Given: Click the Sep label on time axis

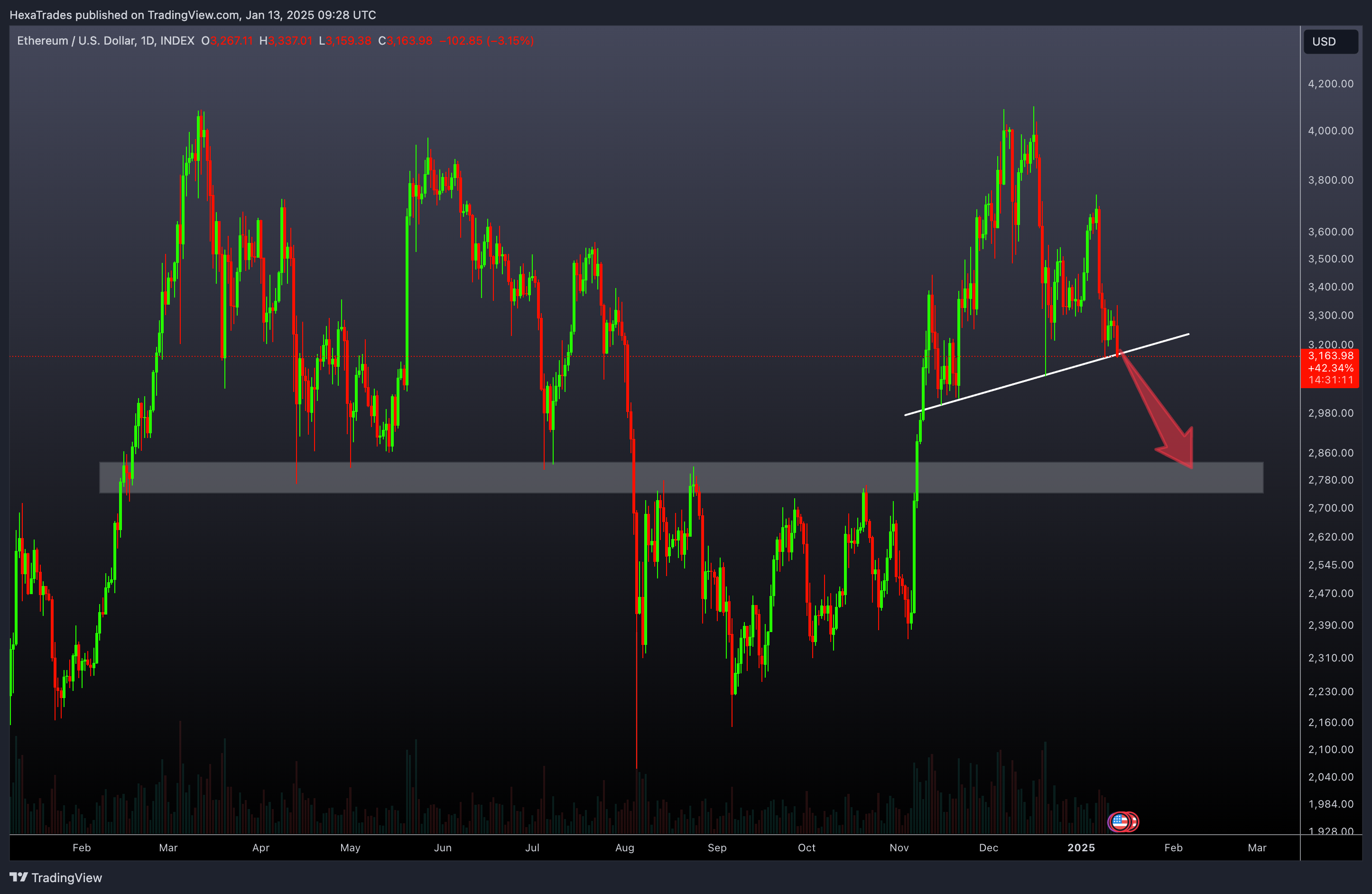Looking at the screenshot, I should 717,848.
